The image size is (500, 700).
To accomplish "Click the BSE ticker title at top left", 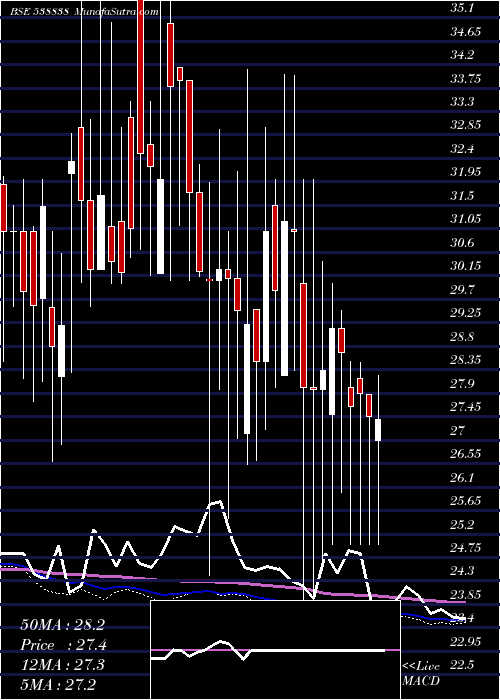I will (85, 12).
